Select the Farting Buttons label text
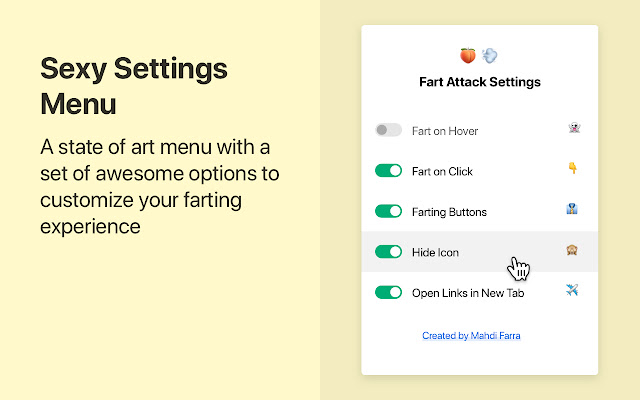Image resolution: width=640 pixels, height=400 pixels. click(x=449, y=212)
